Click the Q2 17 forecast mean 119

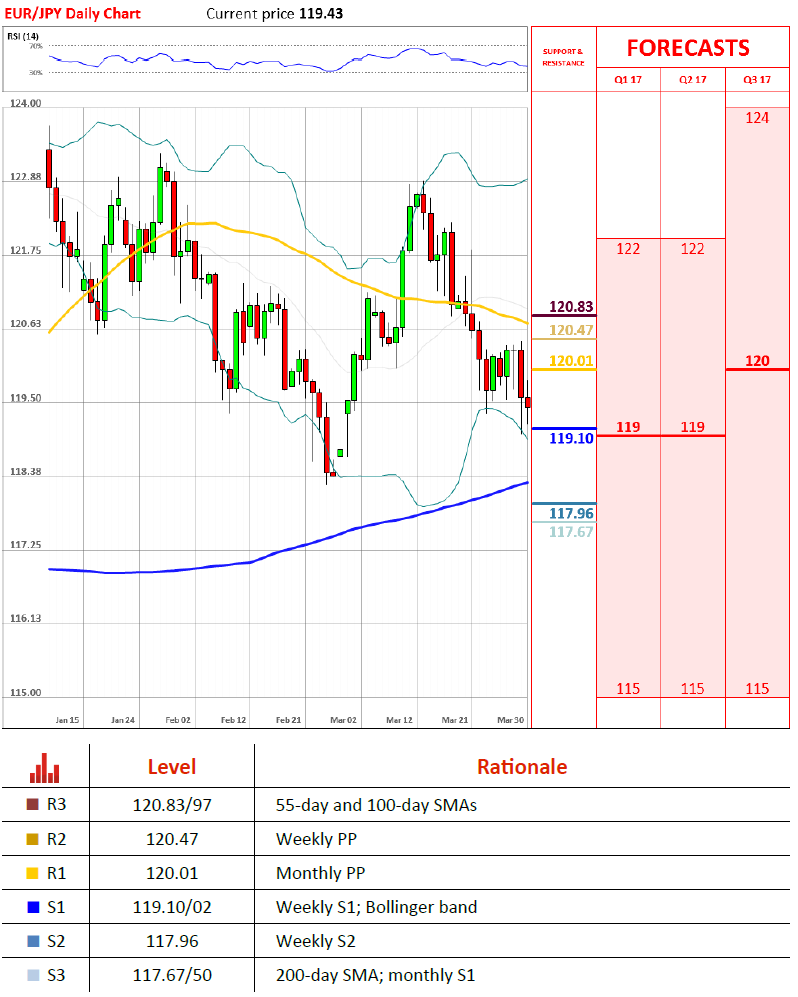[692, 427]
